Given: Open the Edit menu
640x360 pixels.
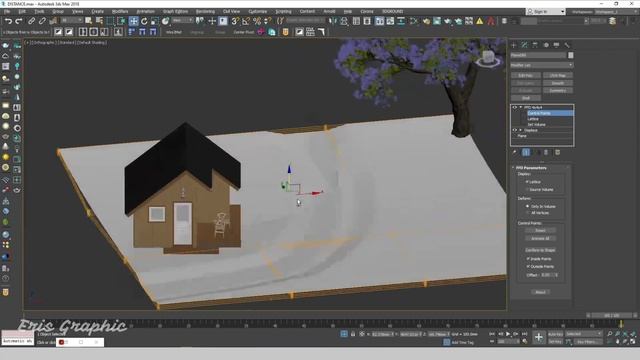Looking at the screenshot, I should 22,11.
